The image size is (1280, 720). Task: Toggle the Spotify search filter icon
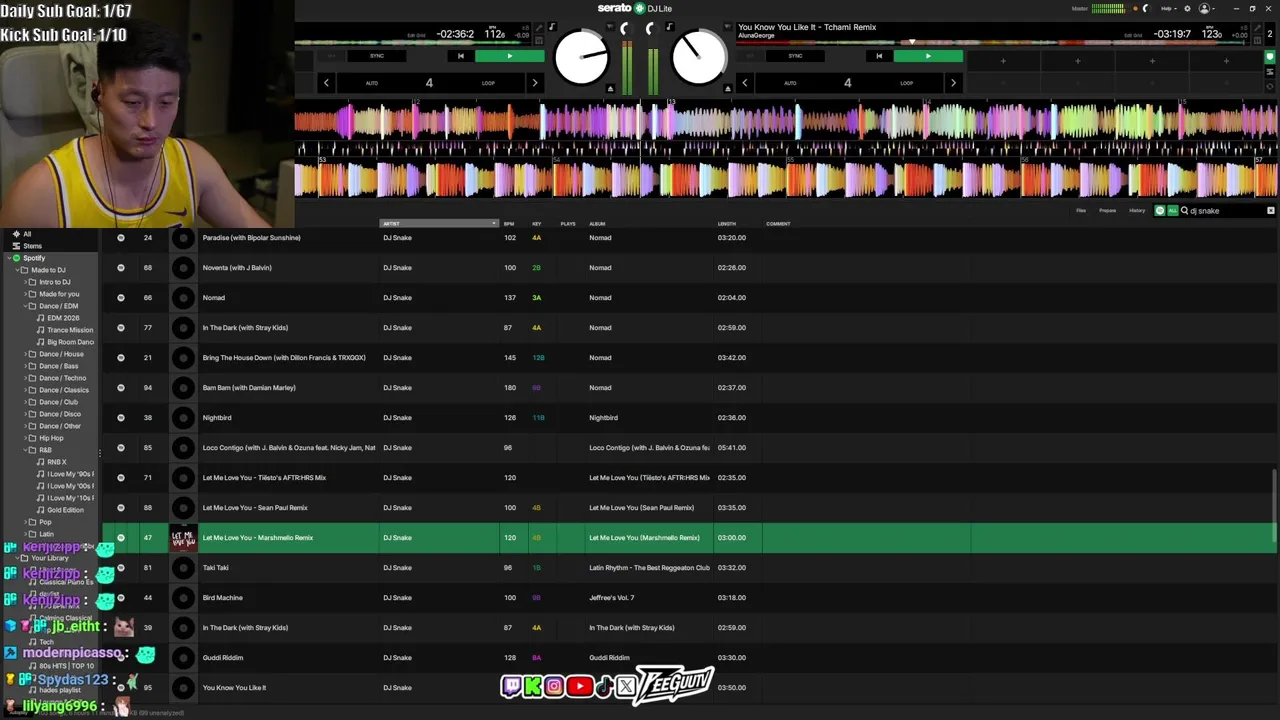pyautogui.click(x=1160, y=211)
